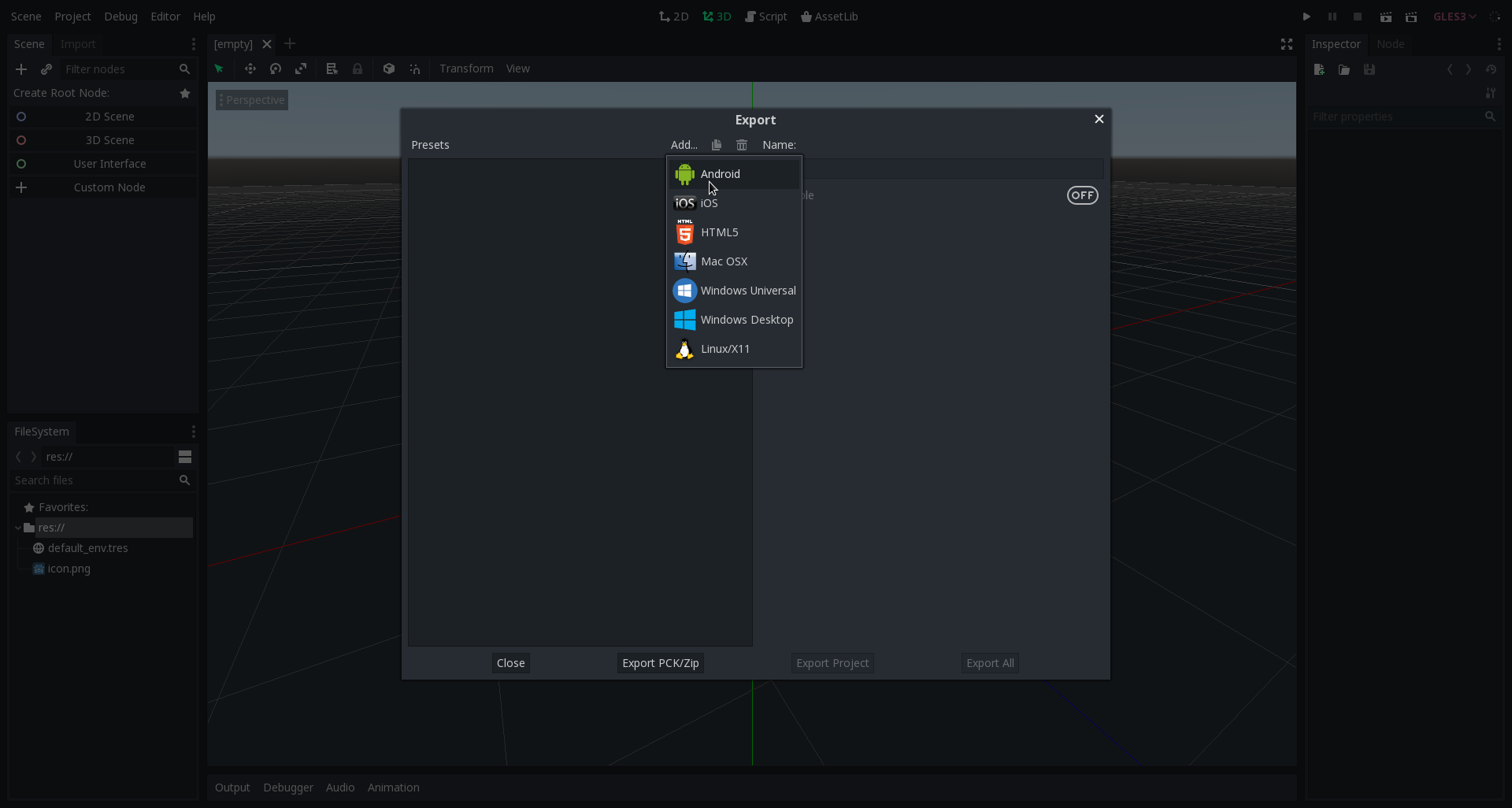Screen dimensions: 1512x808
Task: Click the duplicate preset icon
Action: tap(716, 145)
